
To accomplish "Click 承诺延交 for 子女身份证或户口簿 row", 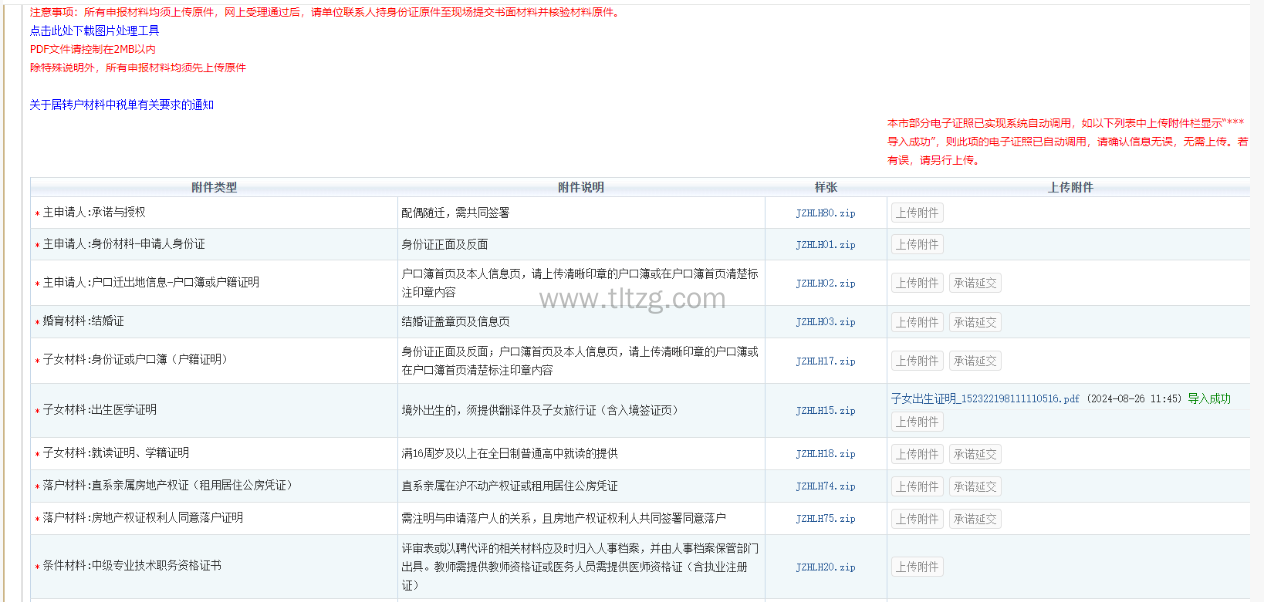I will click(974, 361).
